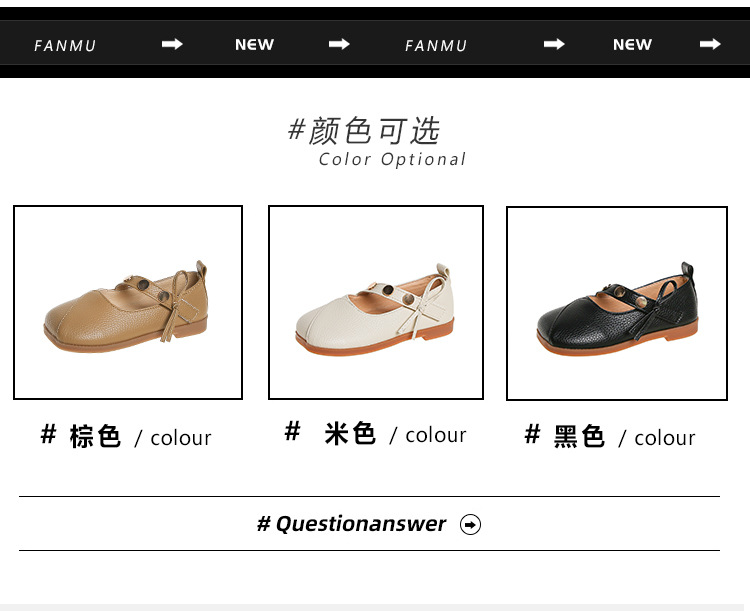
Task: Click the circled arrow beside Questionanswer
Action: tap(471, 524)
